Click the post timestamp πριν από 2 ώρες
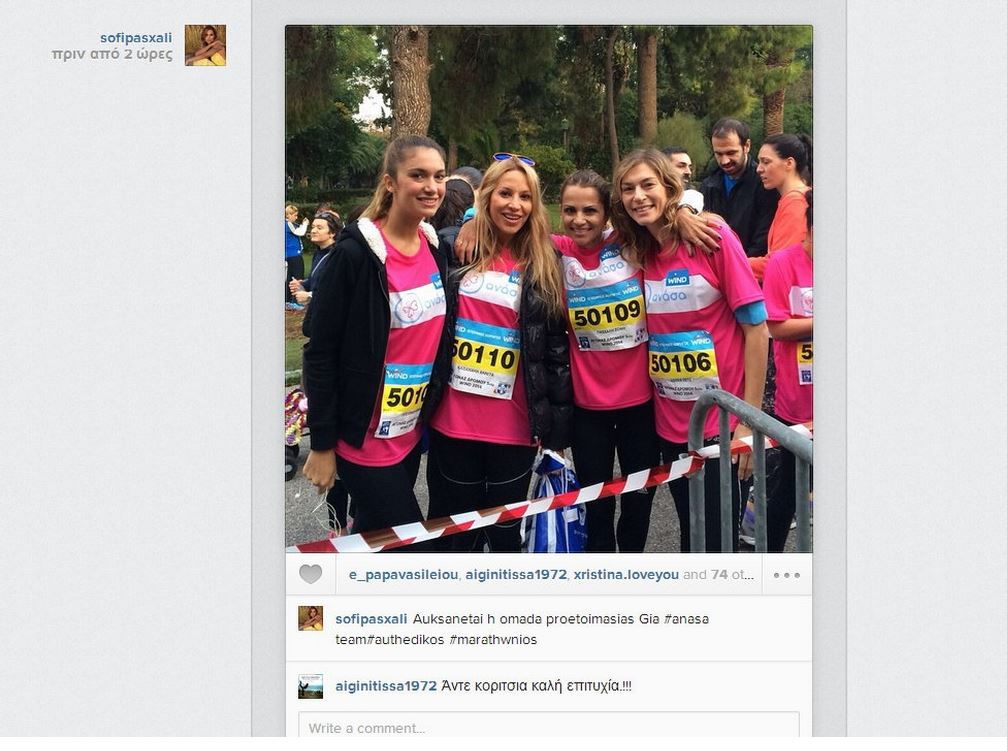This screenshot has height=751, width=1007. 112,55
